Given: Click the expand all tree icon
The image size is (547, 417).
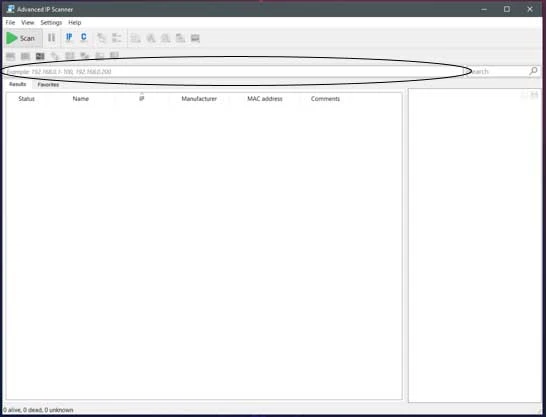Looking at the screenshot, I should (x=101, y=38).
